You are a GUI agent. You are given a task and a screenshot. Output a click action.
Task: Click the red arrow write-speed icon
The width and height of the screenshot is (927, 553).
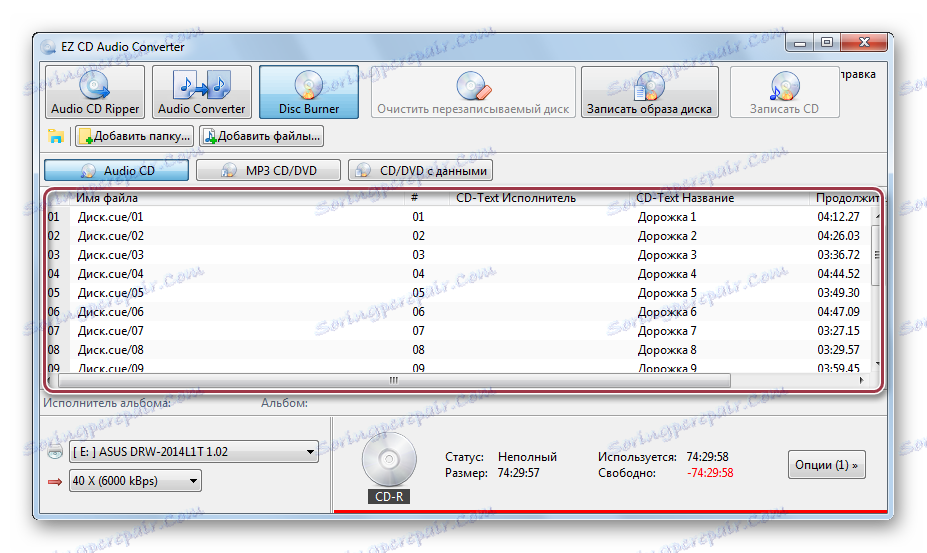click(55, 482)
